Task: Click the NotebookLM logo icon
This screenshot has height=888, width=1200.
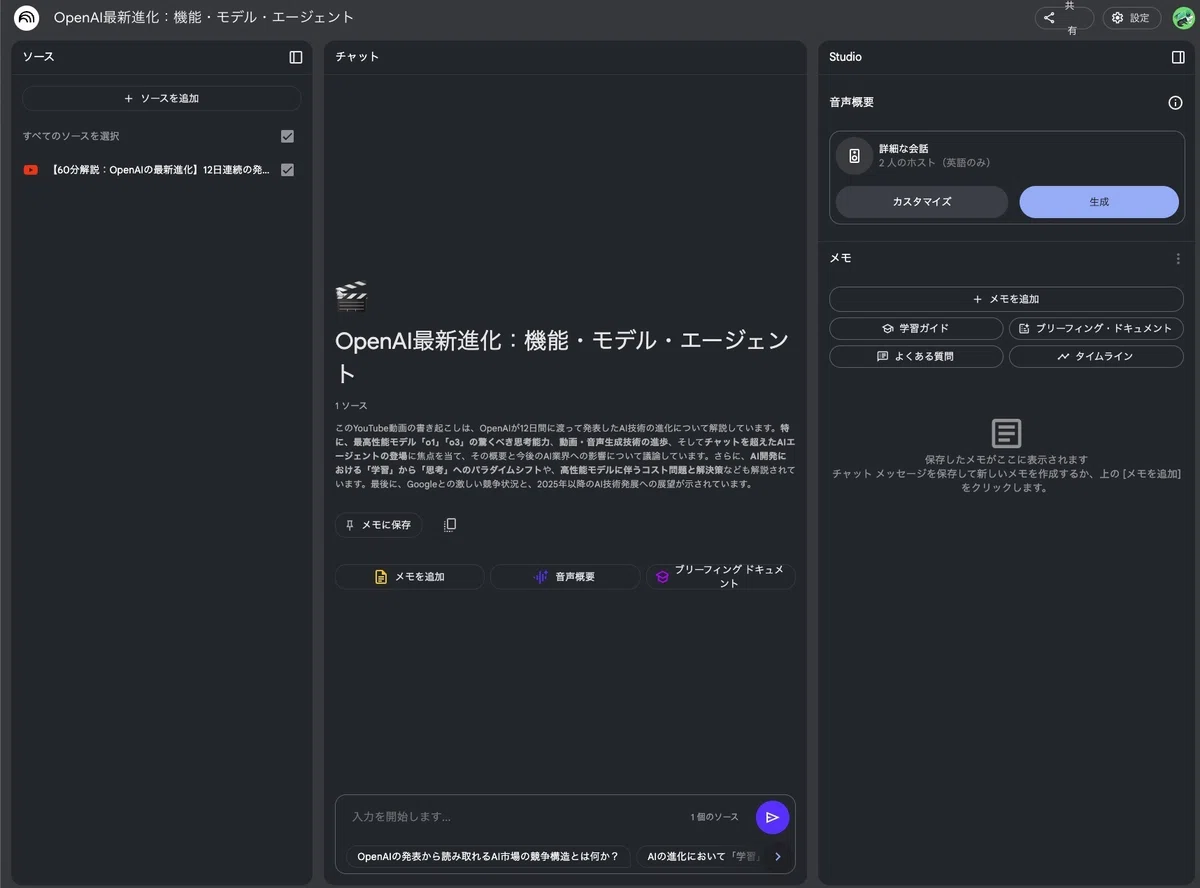Action: (27, 18)
